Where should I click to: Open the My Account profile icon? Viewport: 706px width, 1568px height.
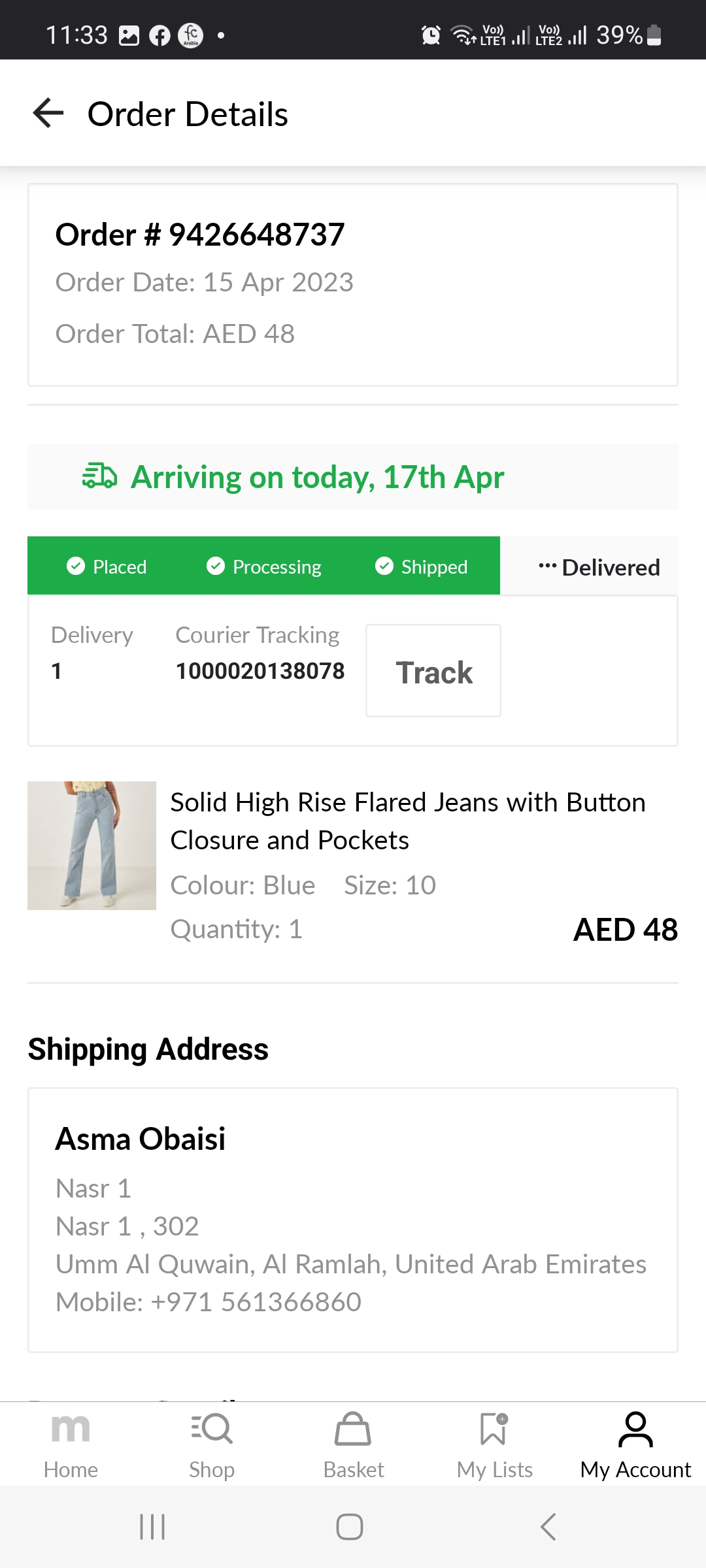pos(635,1429)
